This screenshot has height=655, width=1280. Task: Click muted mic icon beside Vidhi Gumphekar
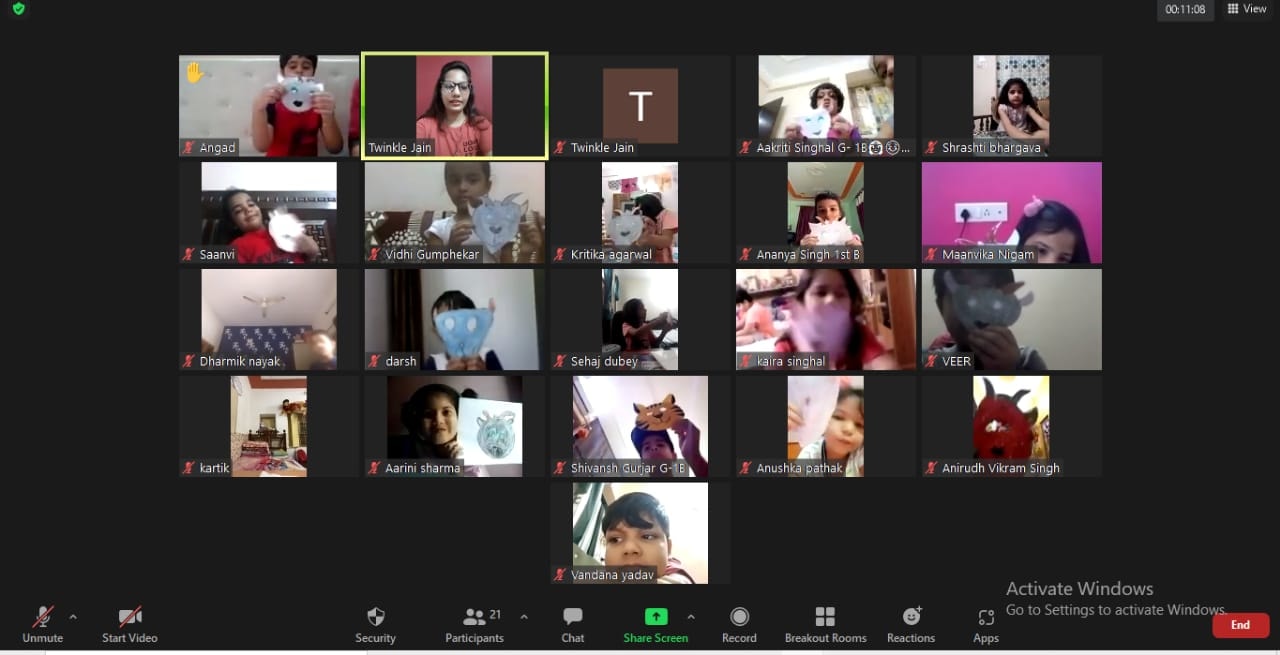[x=375, y=255]
